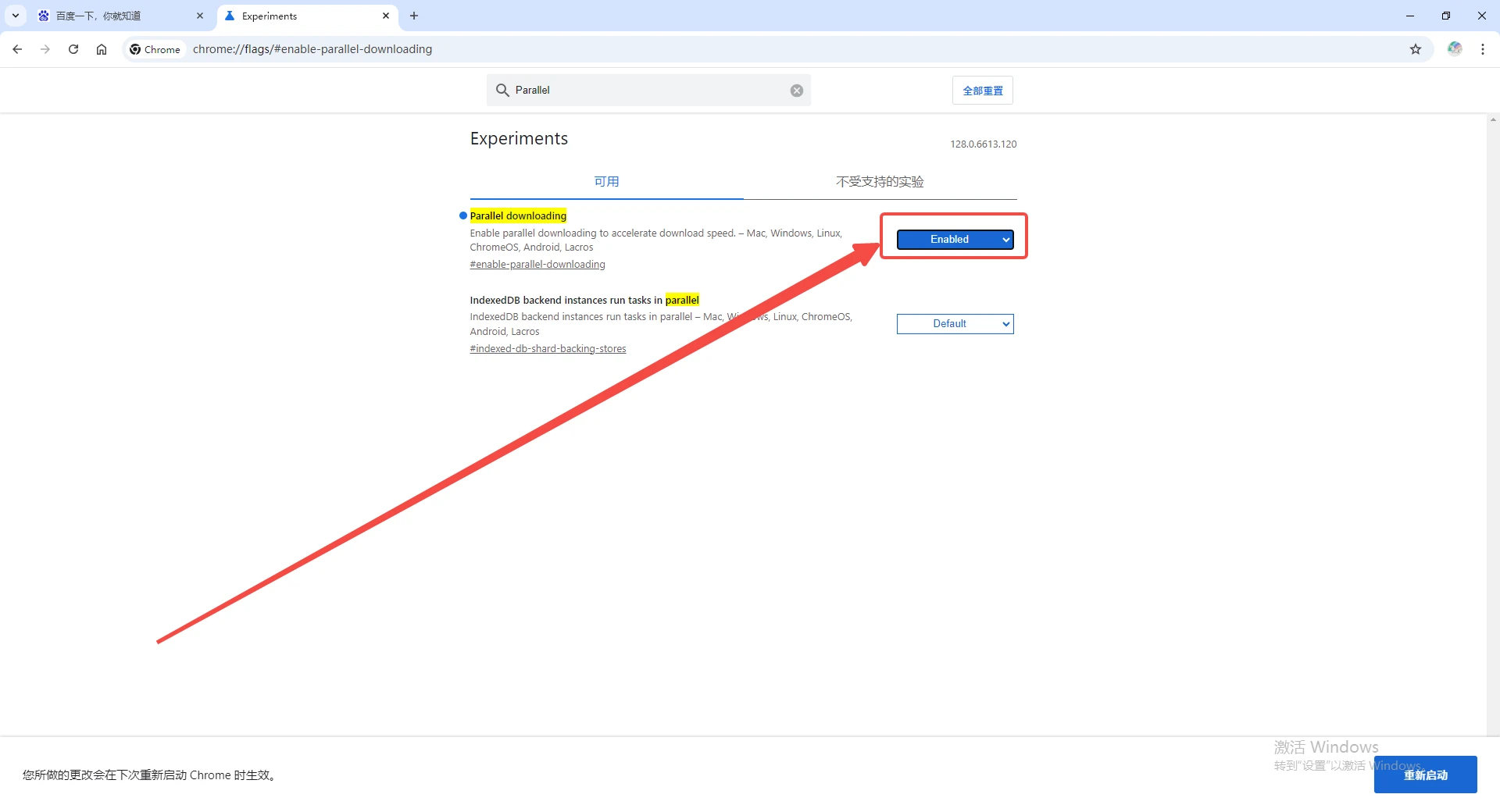
Task: Clear the Parallel search text
Action: click(x=796, y=91)
